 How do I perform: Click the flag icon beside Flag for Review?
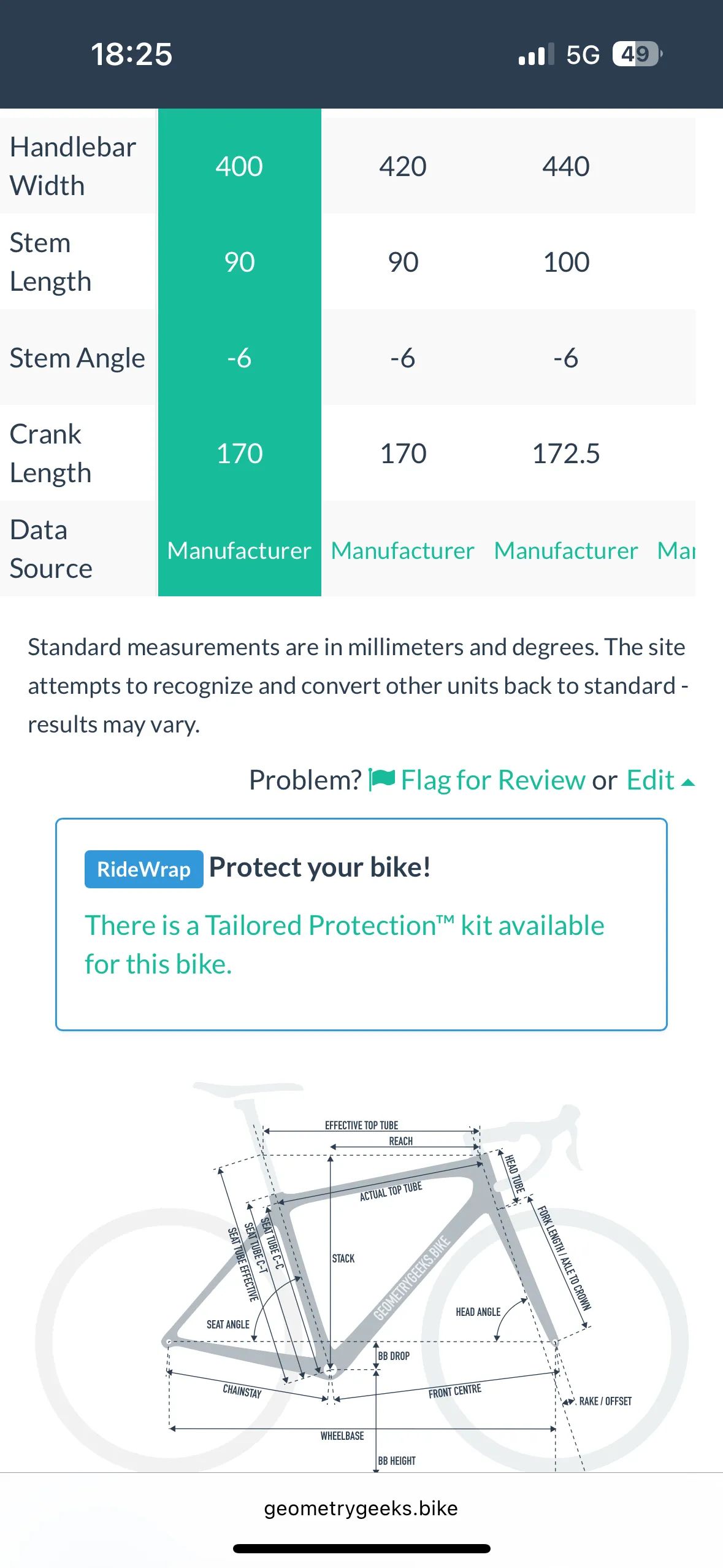(381, 780)
